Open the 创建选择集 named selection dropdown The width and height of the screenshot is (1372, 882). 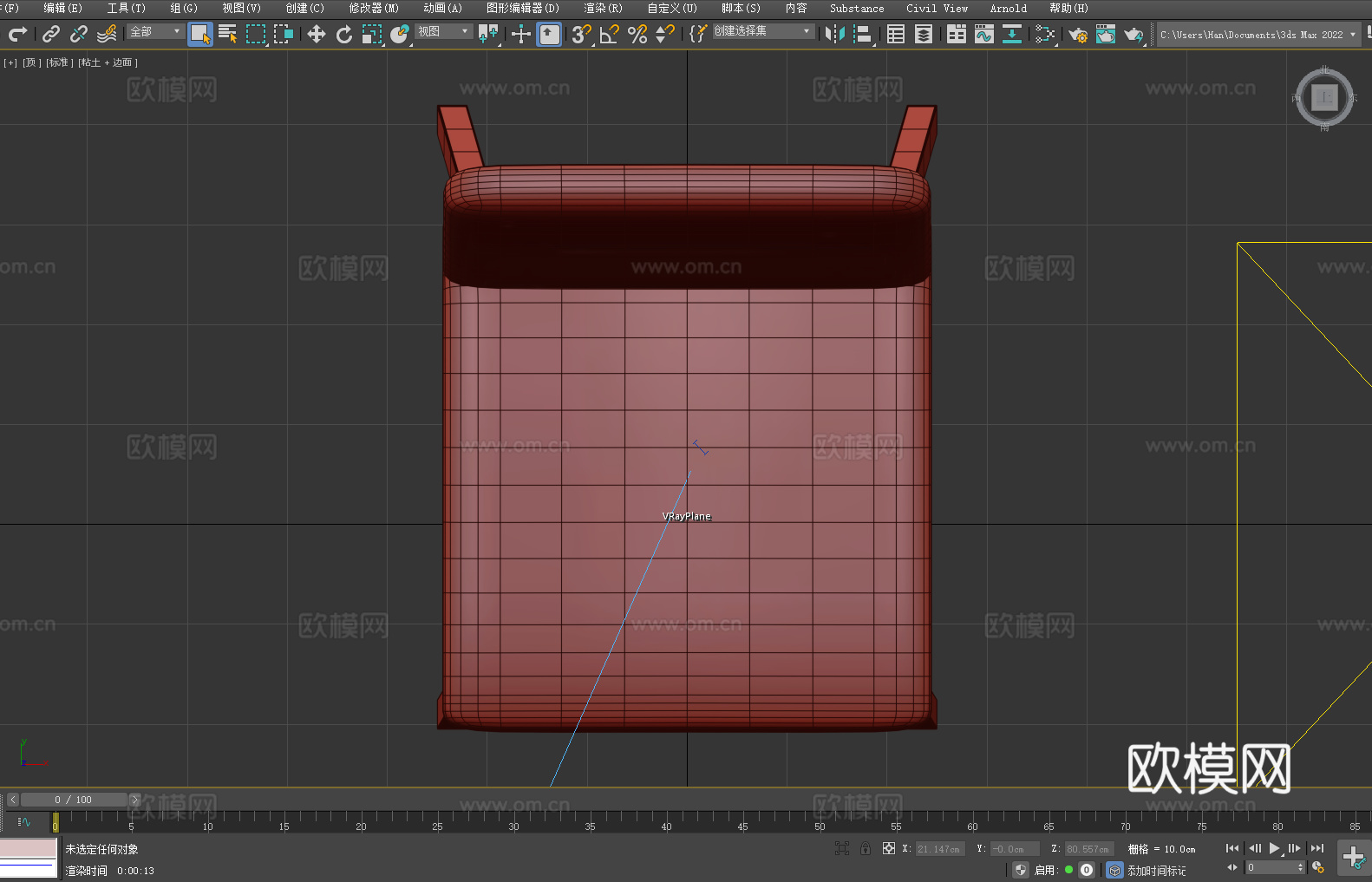point(763,31)
